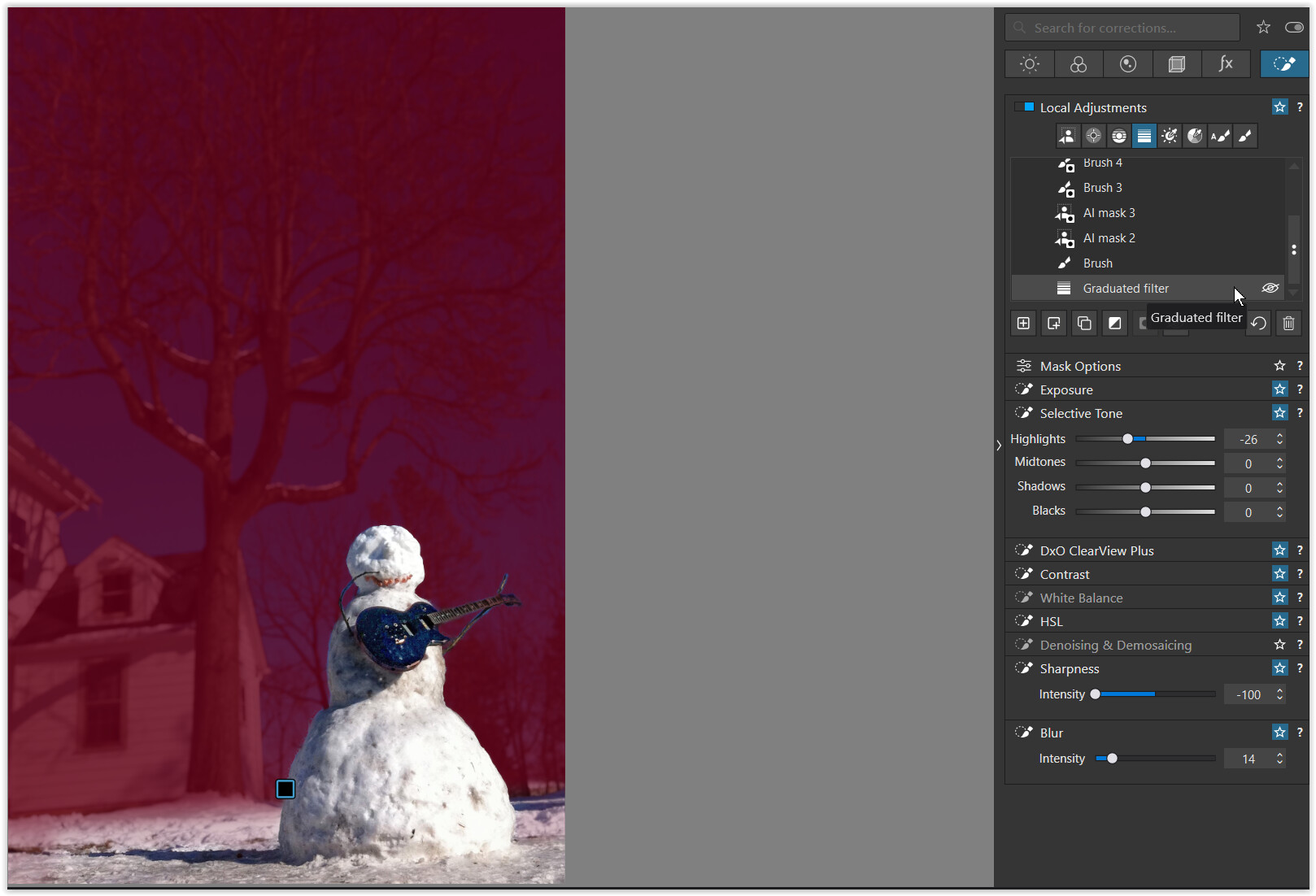Image resolution: width=1316 pixels, height=896 pixels.
Task: Toggle the active corrections switch near search
Action: point(1294,28)
